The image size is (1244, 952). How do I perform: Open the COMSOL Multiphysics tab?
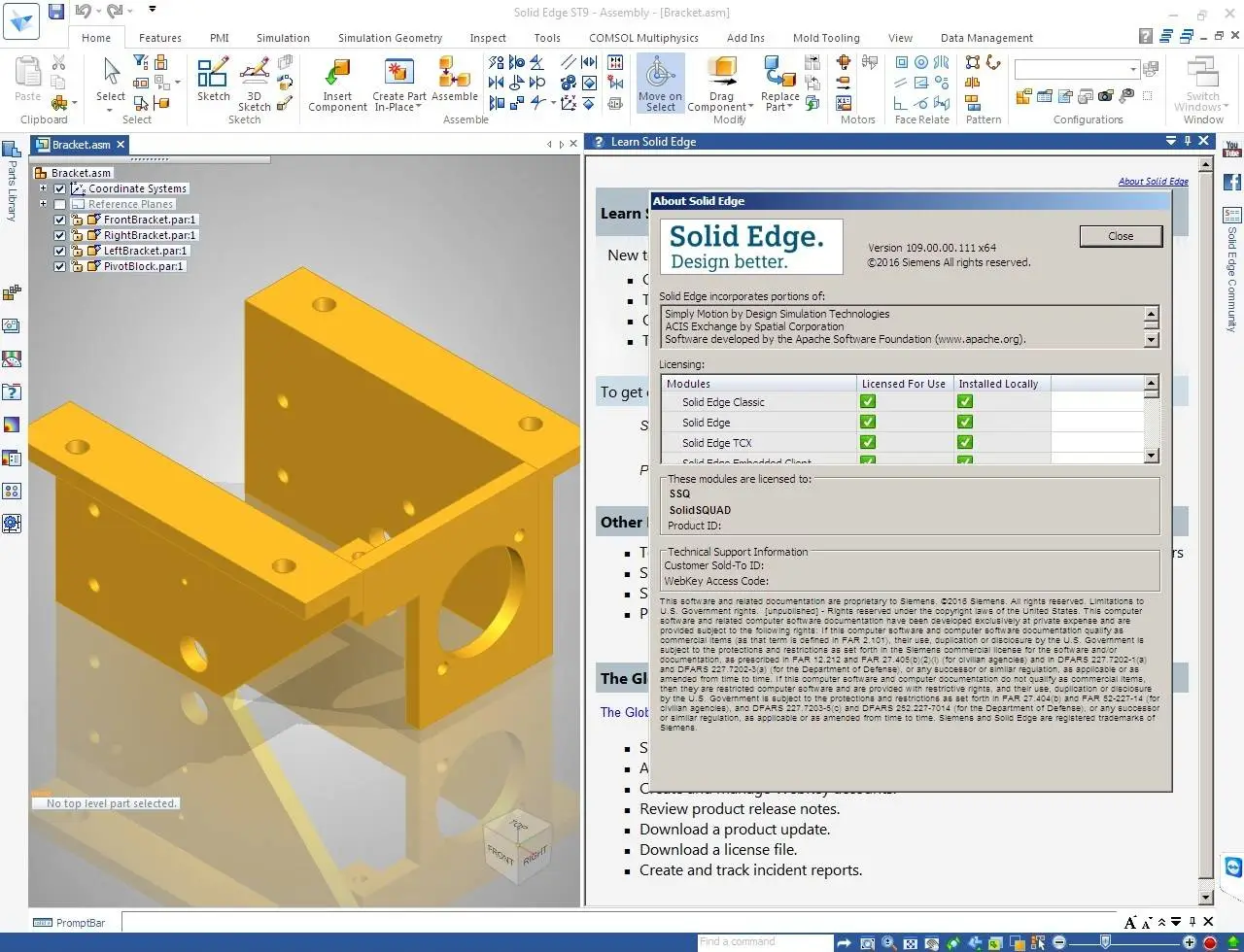(643, 38)
